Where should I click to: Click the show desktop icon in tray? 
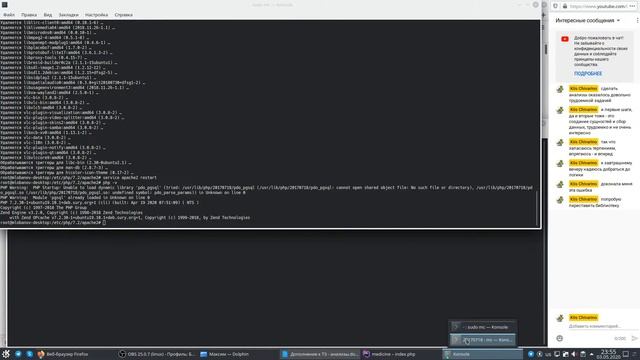(x=625, y=354)
